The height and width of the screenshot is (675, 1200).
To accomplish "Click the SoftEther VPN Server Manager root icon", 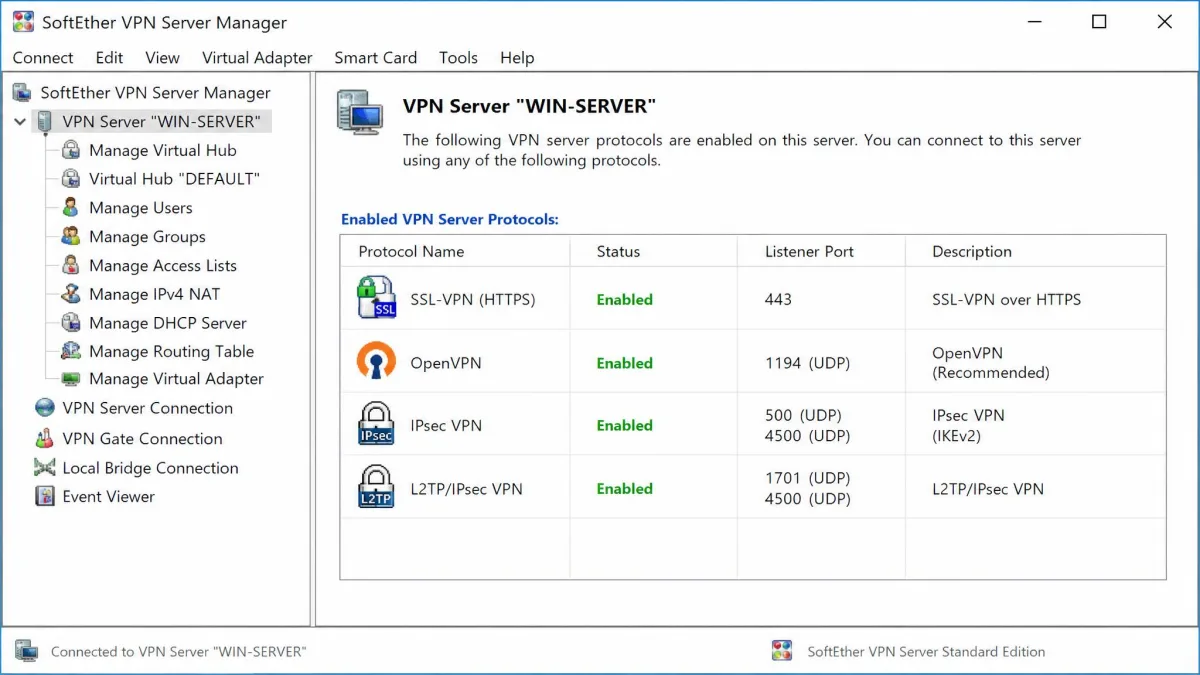I will pos(22,93).
